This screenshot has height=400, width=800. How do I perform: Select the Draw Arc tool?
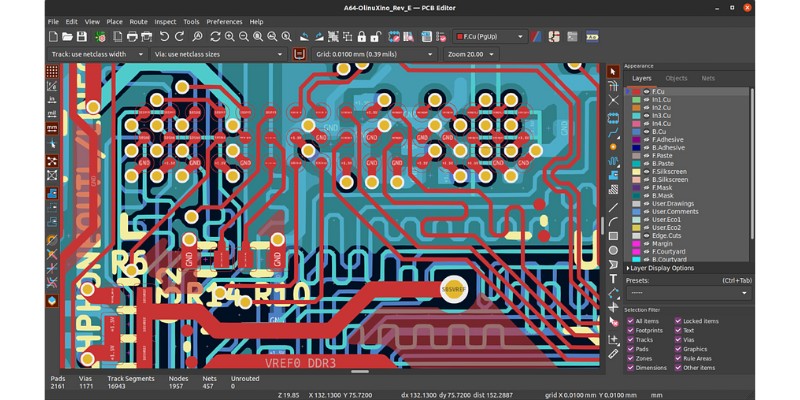click(613, 221)
